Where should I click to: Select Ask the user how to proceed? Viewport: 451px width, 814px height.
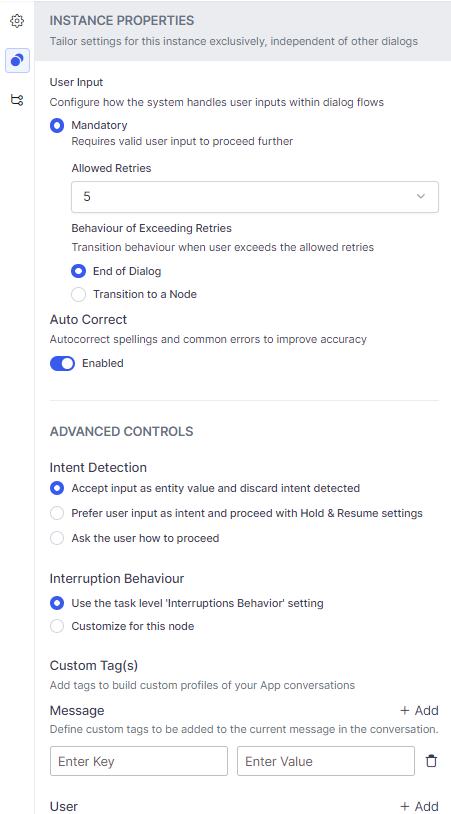tap(57, 538)
